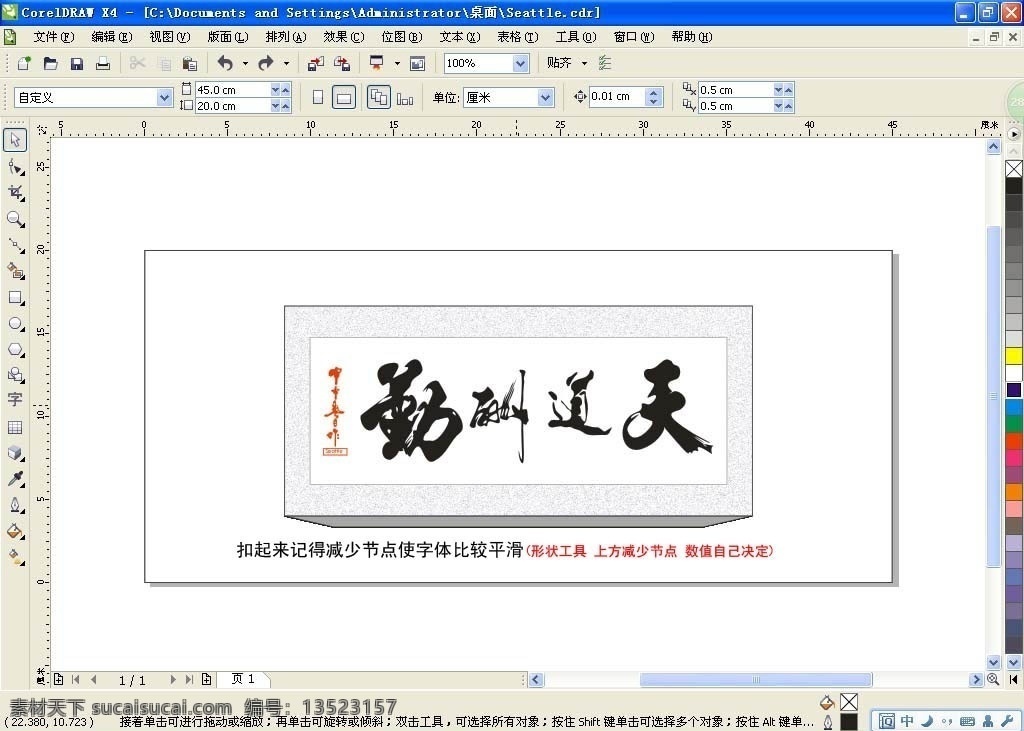Image resolution: width=1024 pixels, height=731 pixels.
Task: Click the duplicate distance x 0.5 cm field
Action: click(x=735, y=89)
